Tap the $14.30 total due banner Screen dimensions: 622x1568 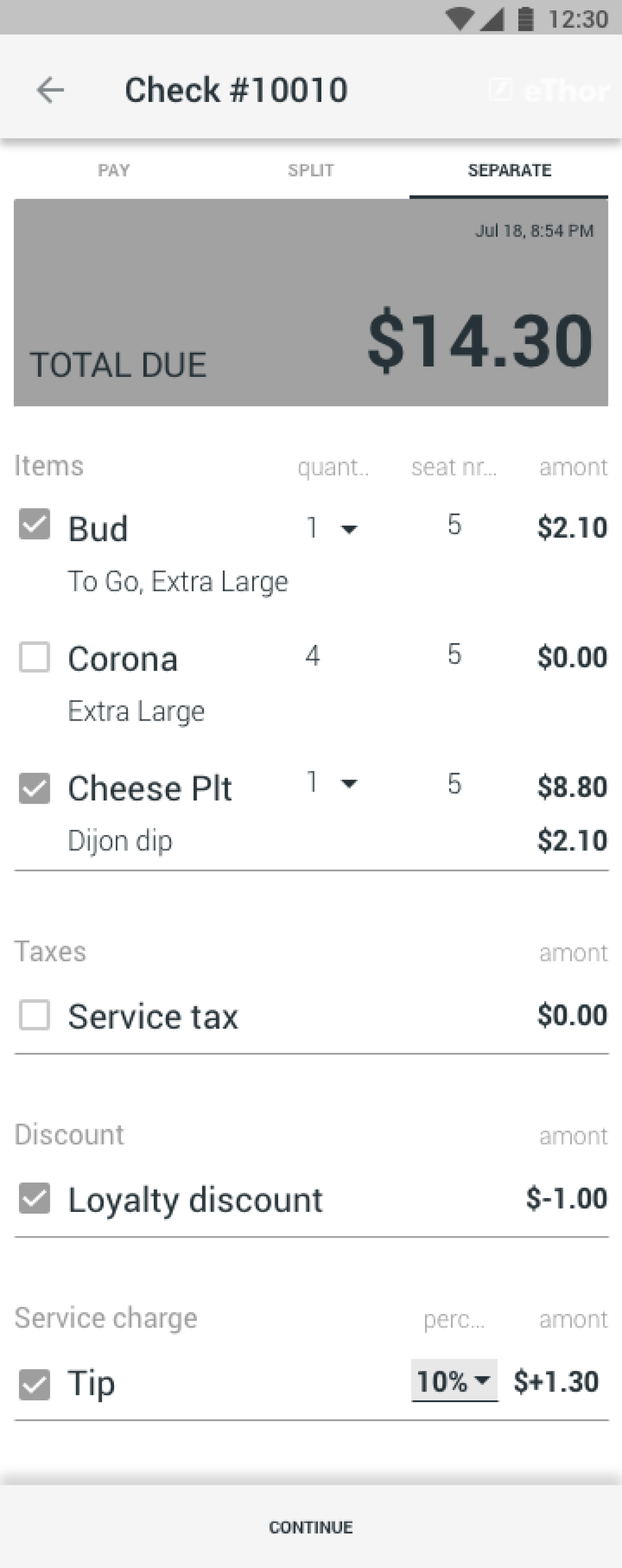point(311,302)
